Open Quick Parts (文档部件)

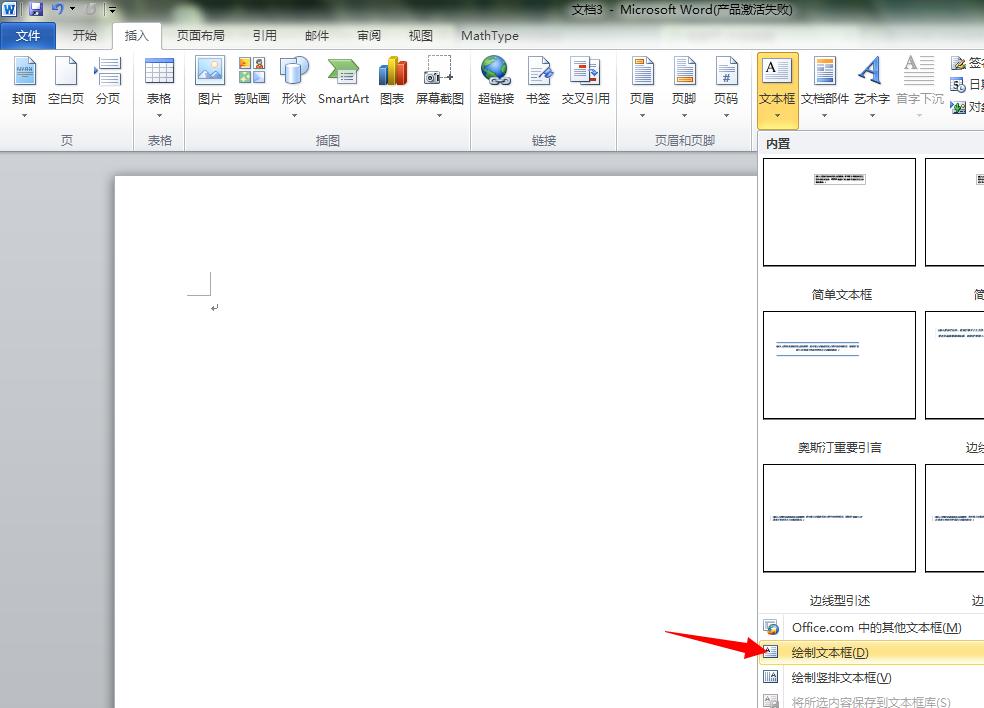click(x=825, y=70)
